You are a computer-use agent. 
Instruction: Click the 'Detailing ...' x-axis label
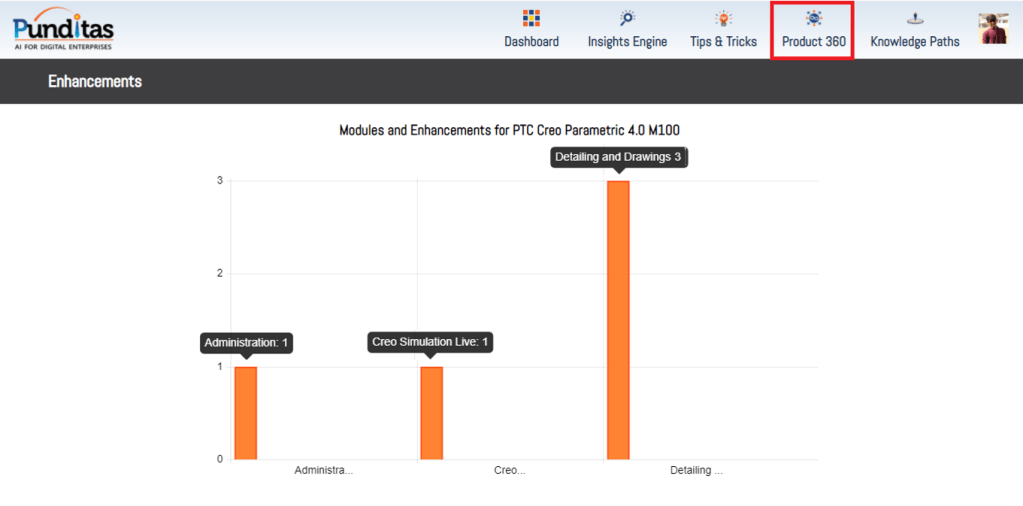click(x=696, y=470)
